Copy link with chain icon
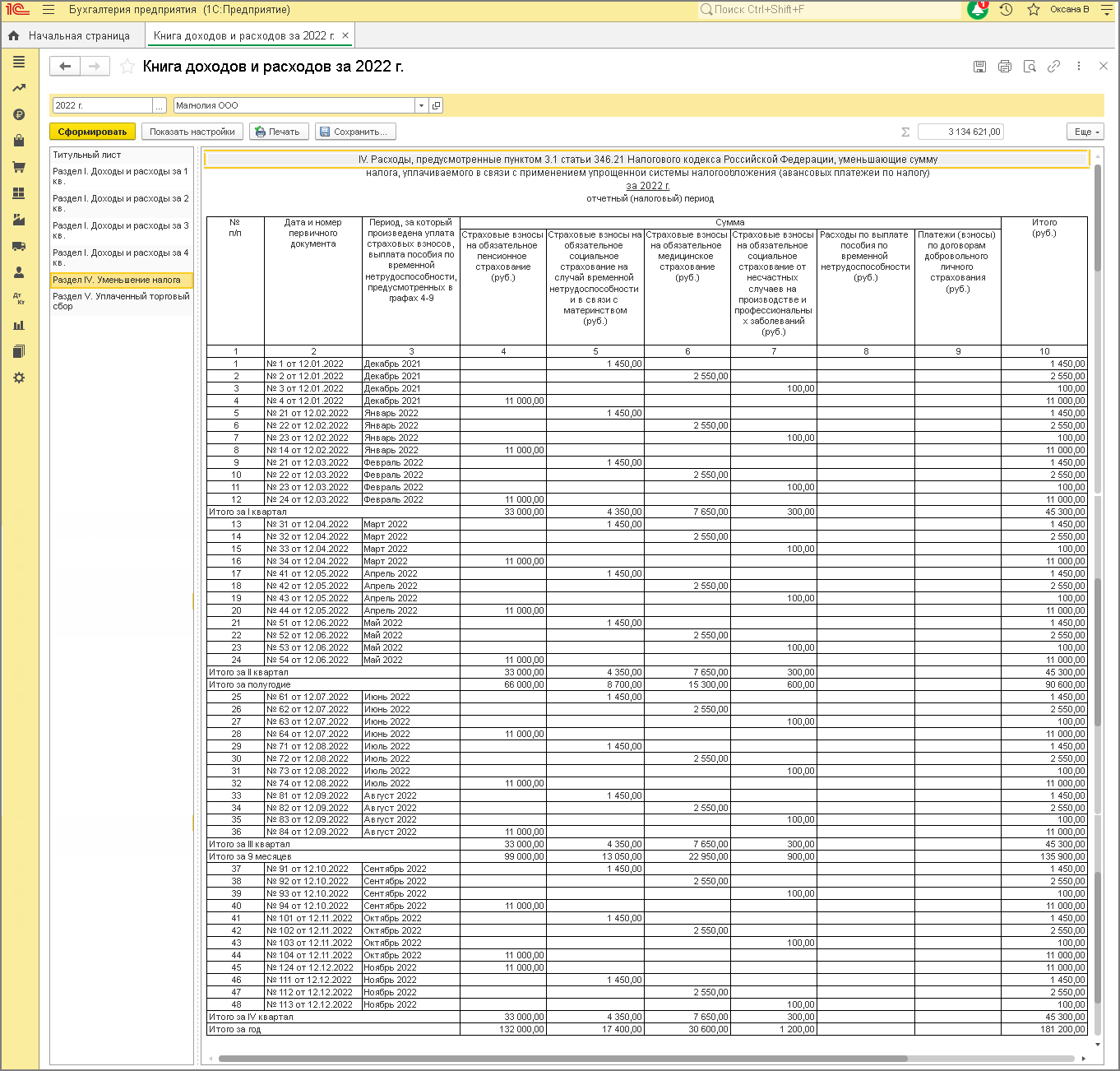 [x=1053, y=67]
